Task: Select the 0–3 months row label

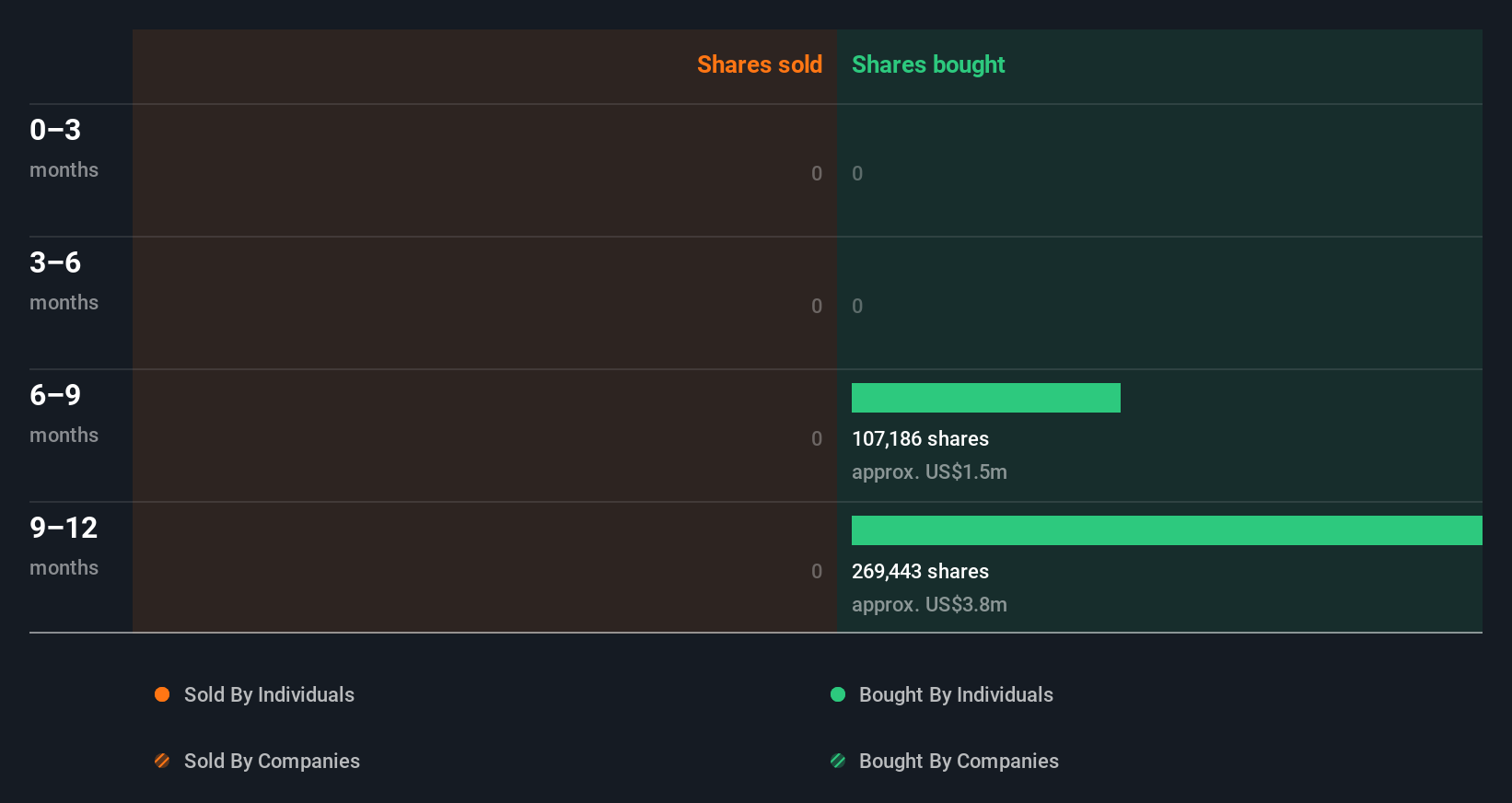Action: pos(64,147)
